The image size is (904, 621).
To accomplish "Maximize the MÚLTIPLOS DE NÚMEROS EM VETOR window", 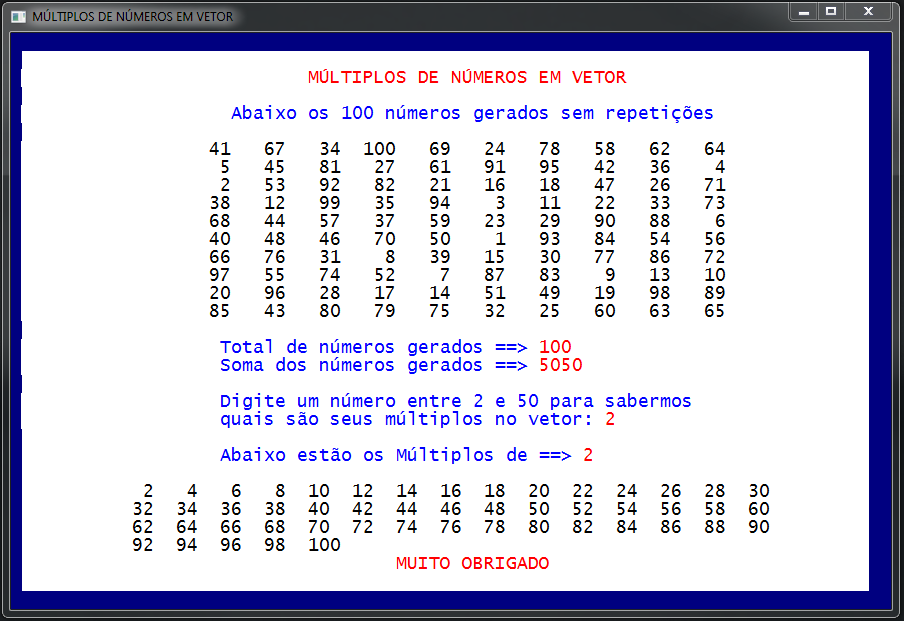I will pyautogui.click(x=831, y=12).
